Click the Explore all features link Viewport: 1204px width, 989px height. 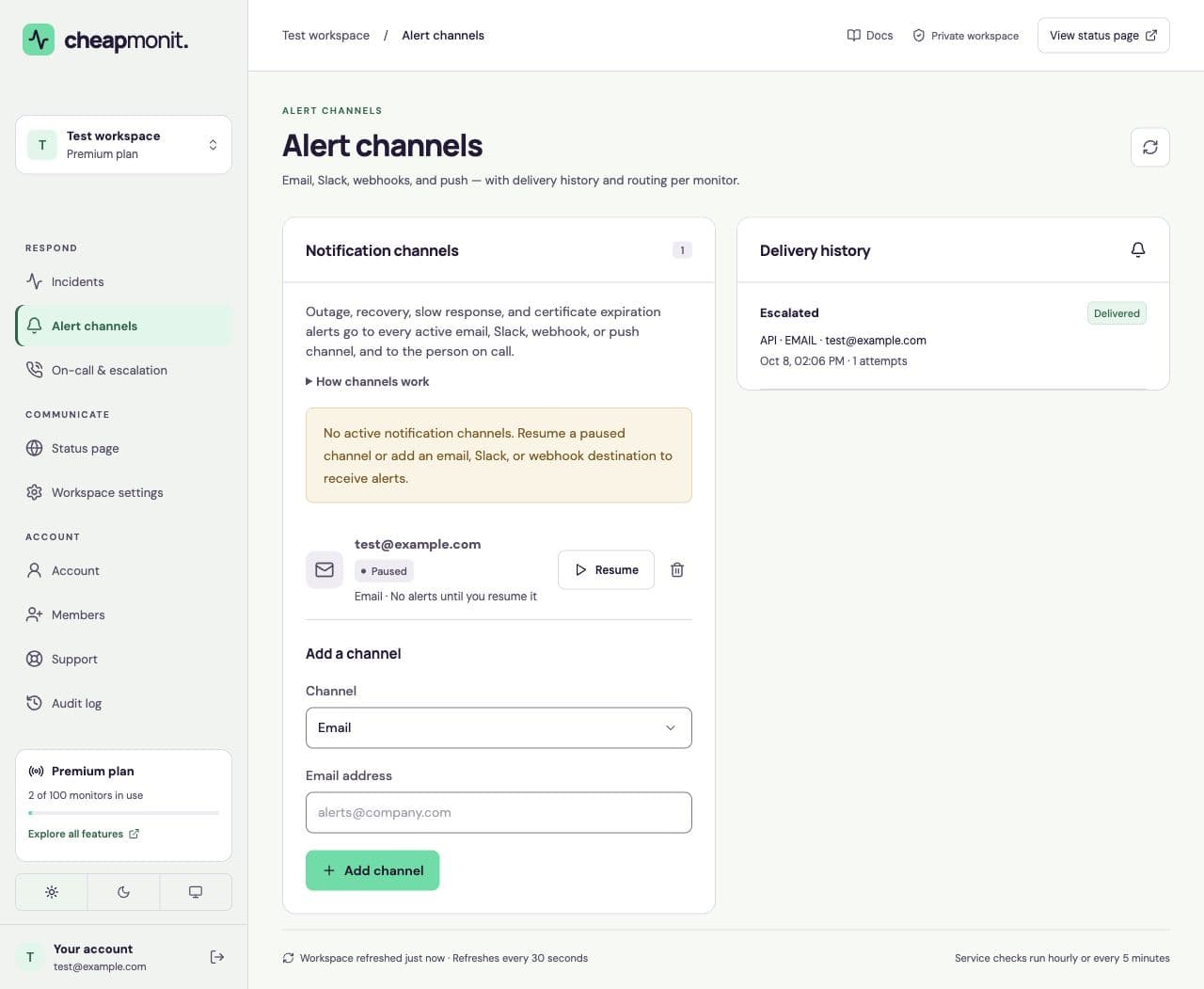click(x=84, y=834)
